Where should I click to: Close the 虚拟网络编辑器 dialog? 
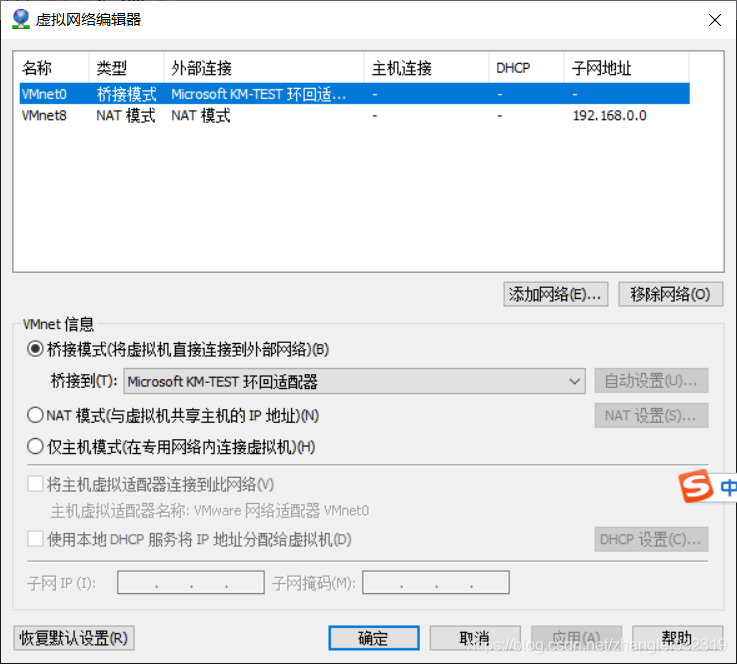714,20
